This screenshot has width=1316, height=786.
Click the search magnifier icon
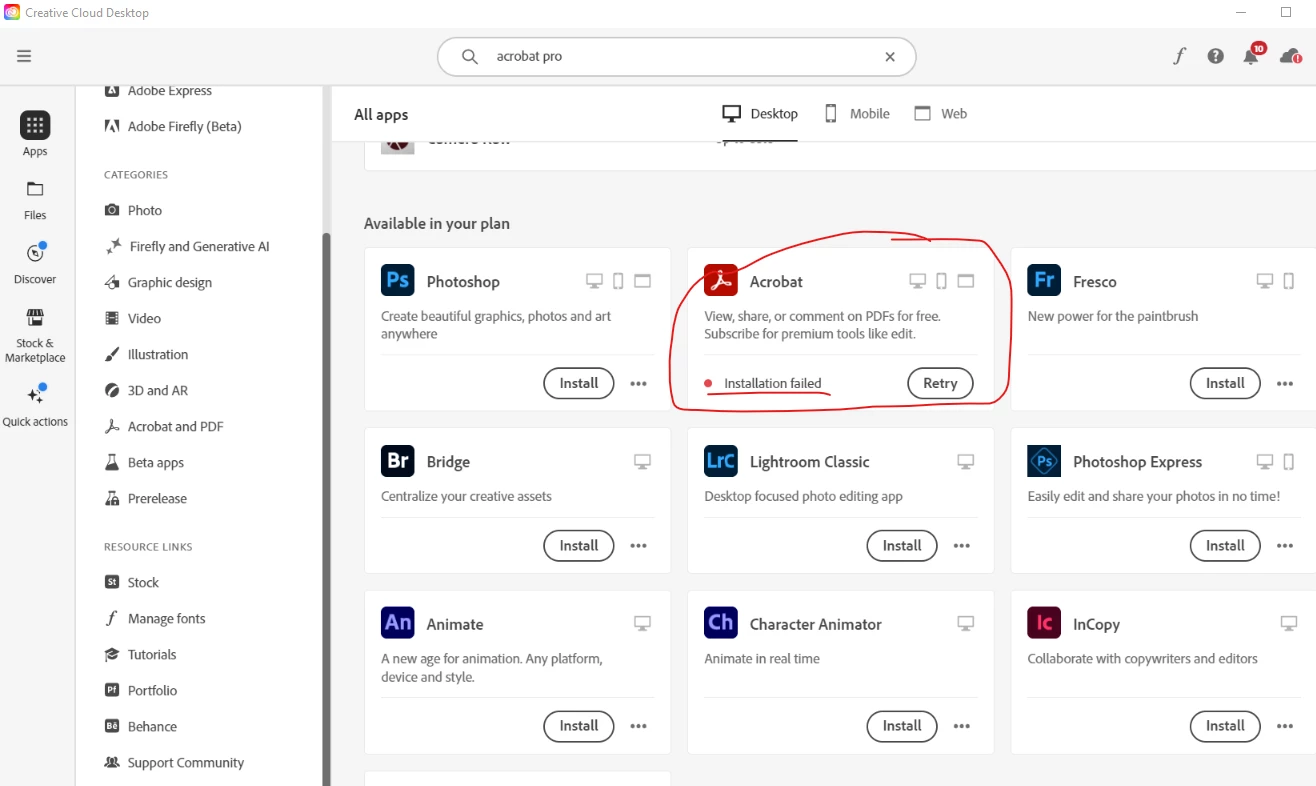470,57
